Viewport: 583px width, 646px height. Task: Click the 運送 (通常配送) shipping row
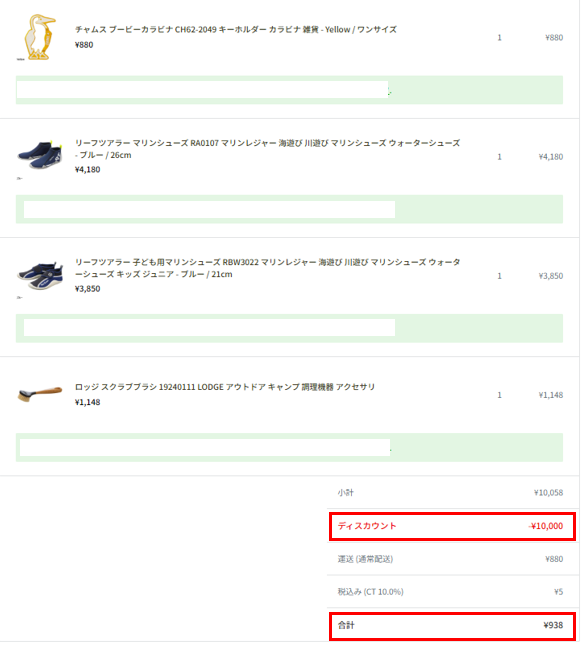450,559
